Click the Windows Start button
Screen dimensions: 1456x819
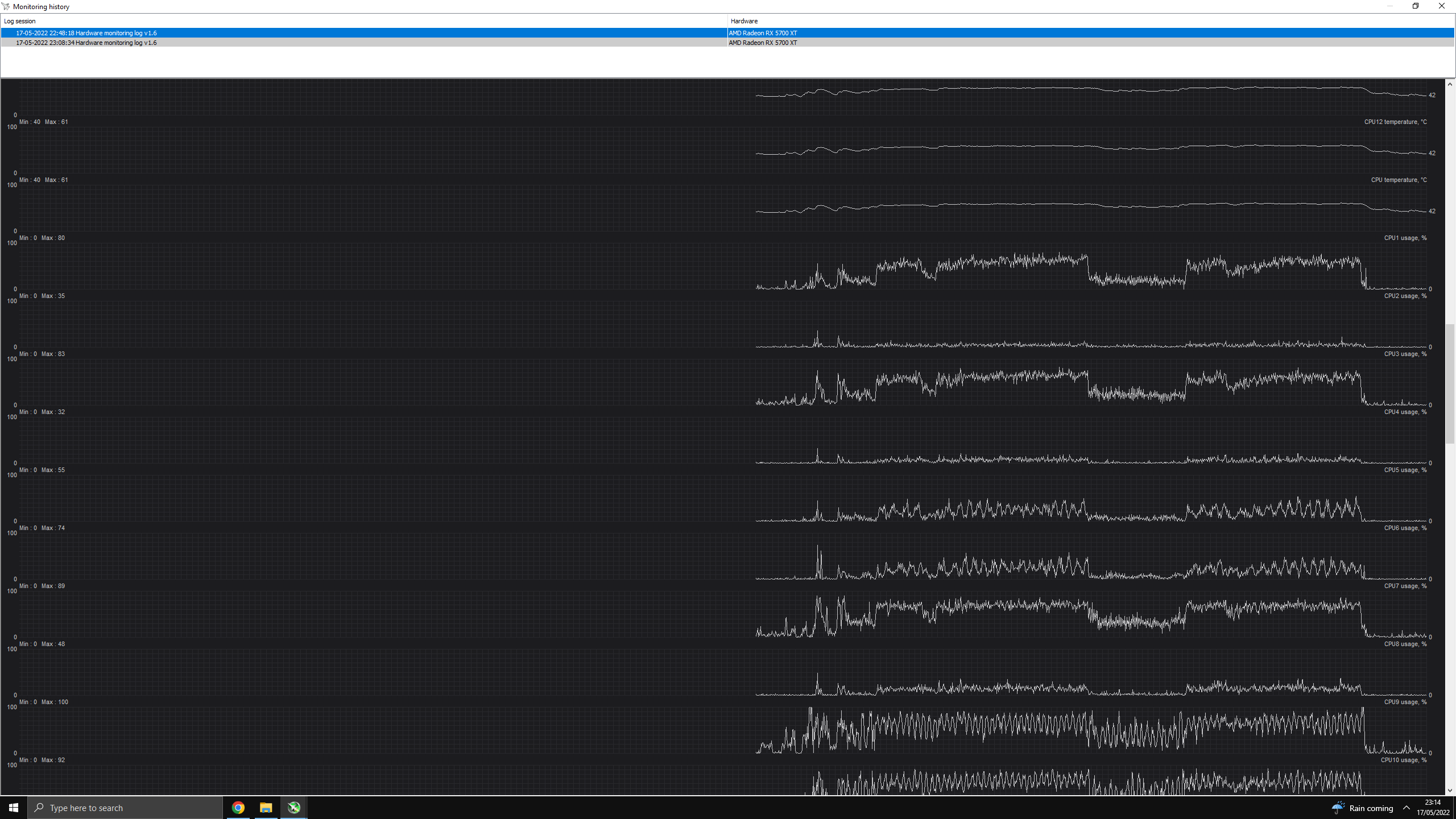click(x=14, y=808)
